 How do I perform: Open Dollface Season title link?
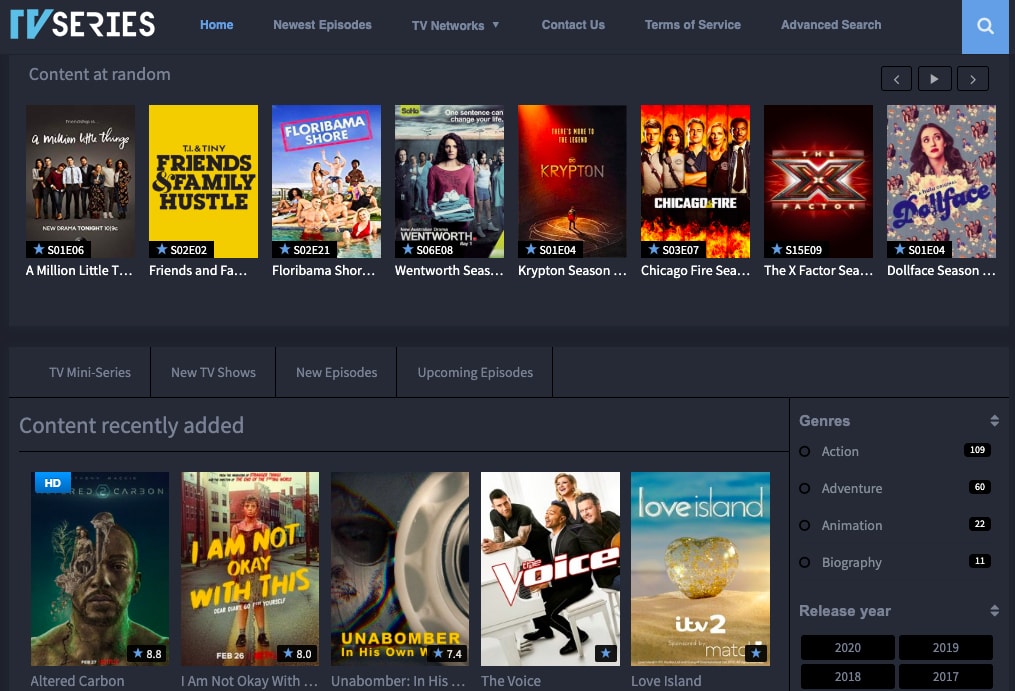[x=941, y=271]
